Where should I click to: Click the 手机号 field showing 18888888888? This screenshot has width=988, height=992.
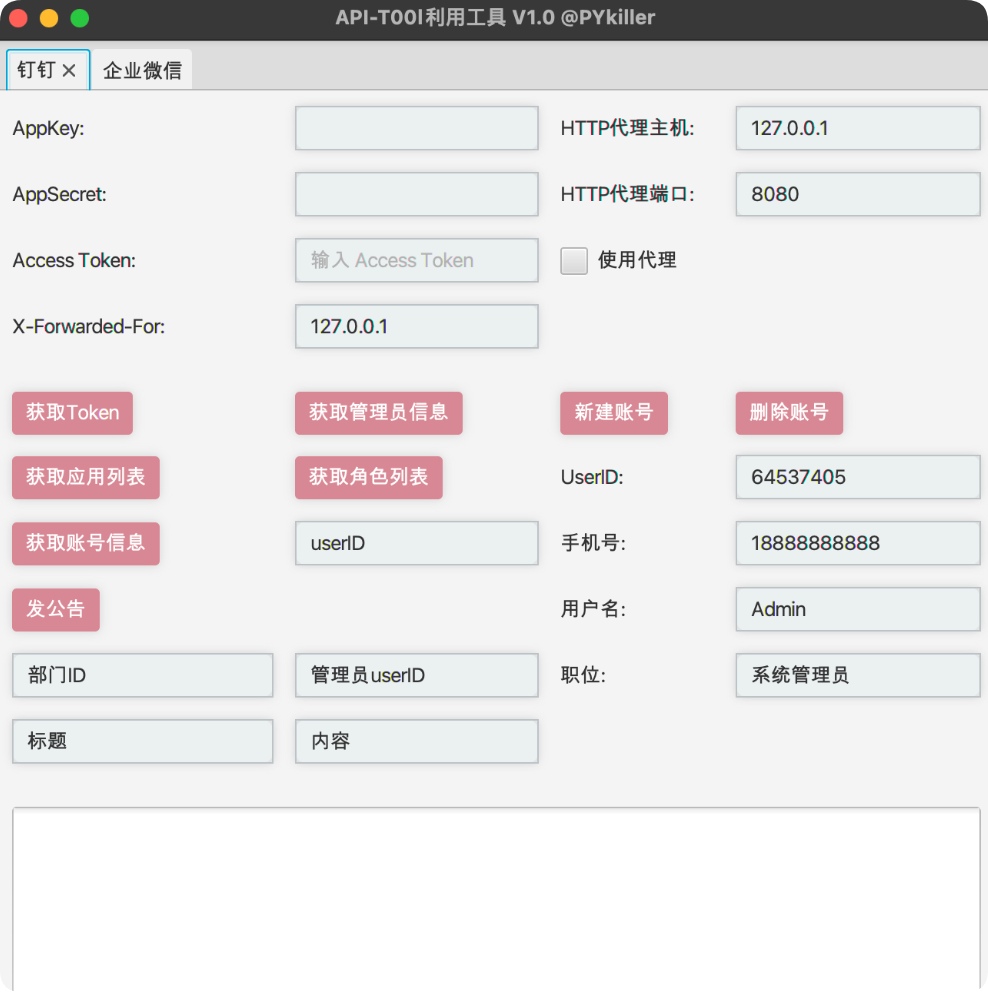point(858,543)
